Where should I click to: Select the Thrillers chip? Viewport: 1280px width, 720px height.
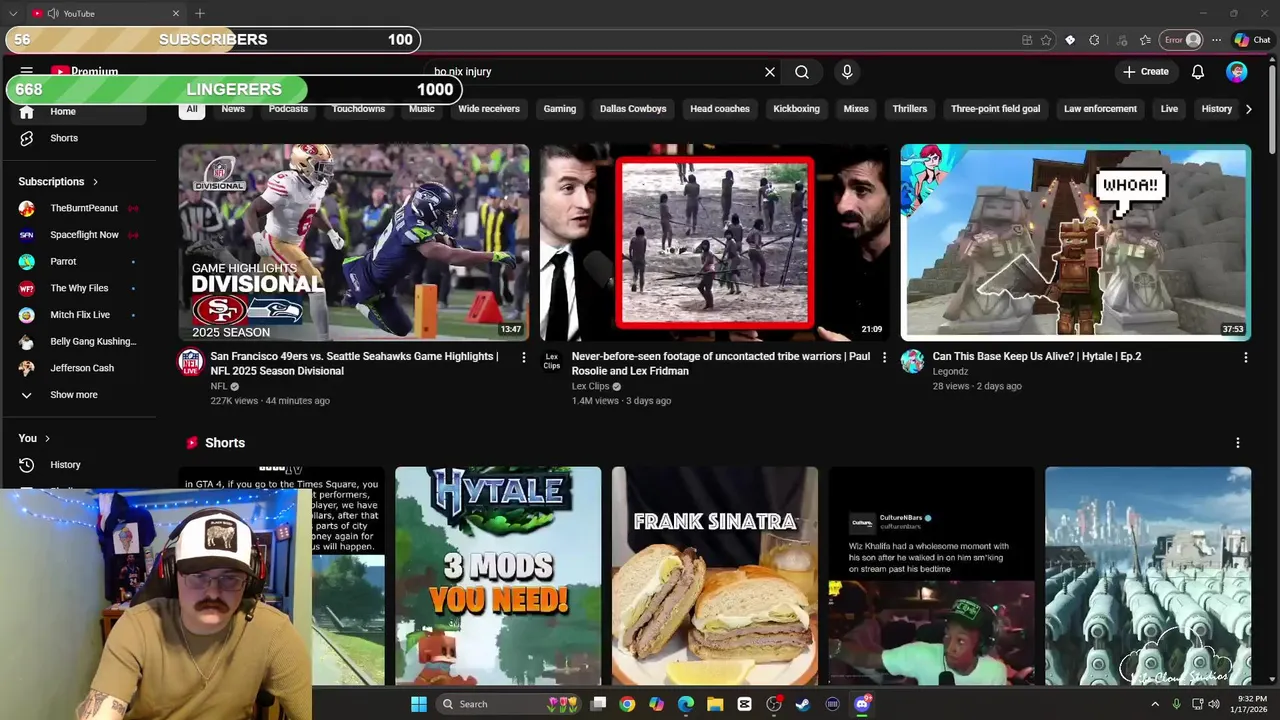(910, 109)
